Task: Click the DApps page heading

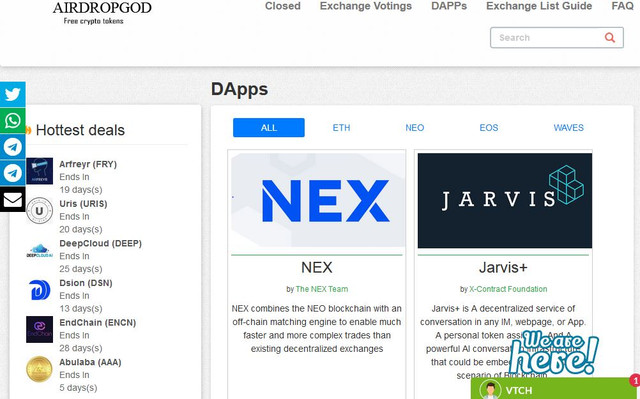Action: 239,90
